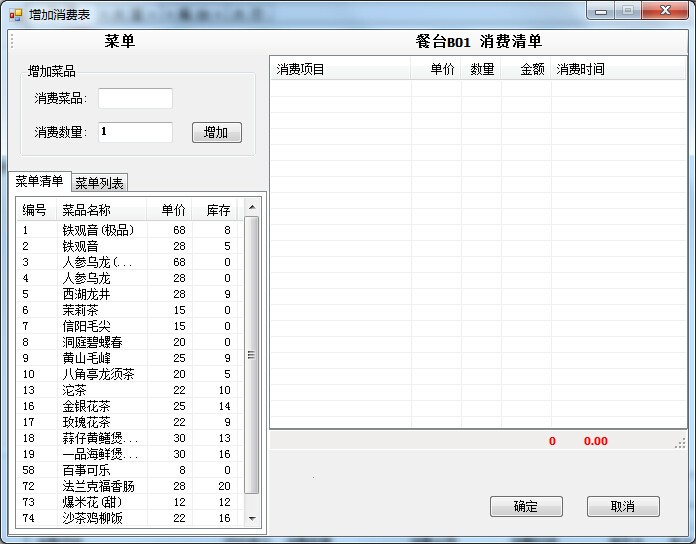Screen dimensions: 696x544
Task: Select the 茉莉茶 row
Action: (x=130, y=310)
